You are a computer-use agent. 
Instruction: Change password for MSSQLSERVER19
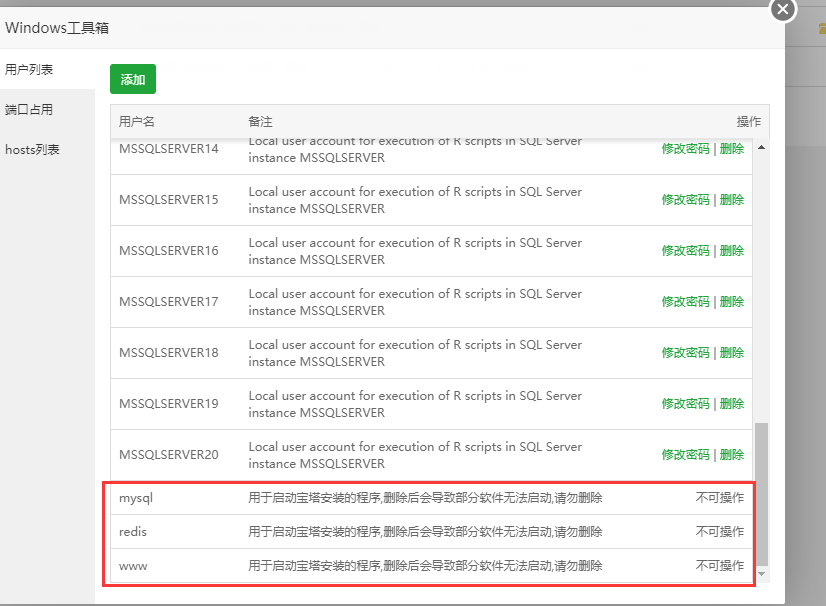click(685, 404)
